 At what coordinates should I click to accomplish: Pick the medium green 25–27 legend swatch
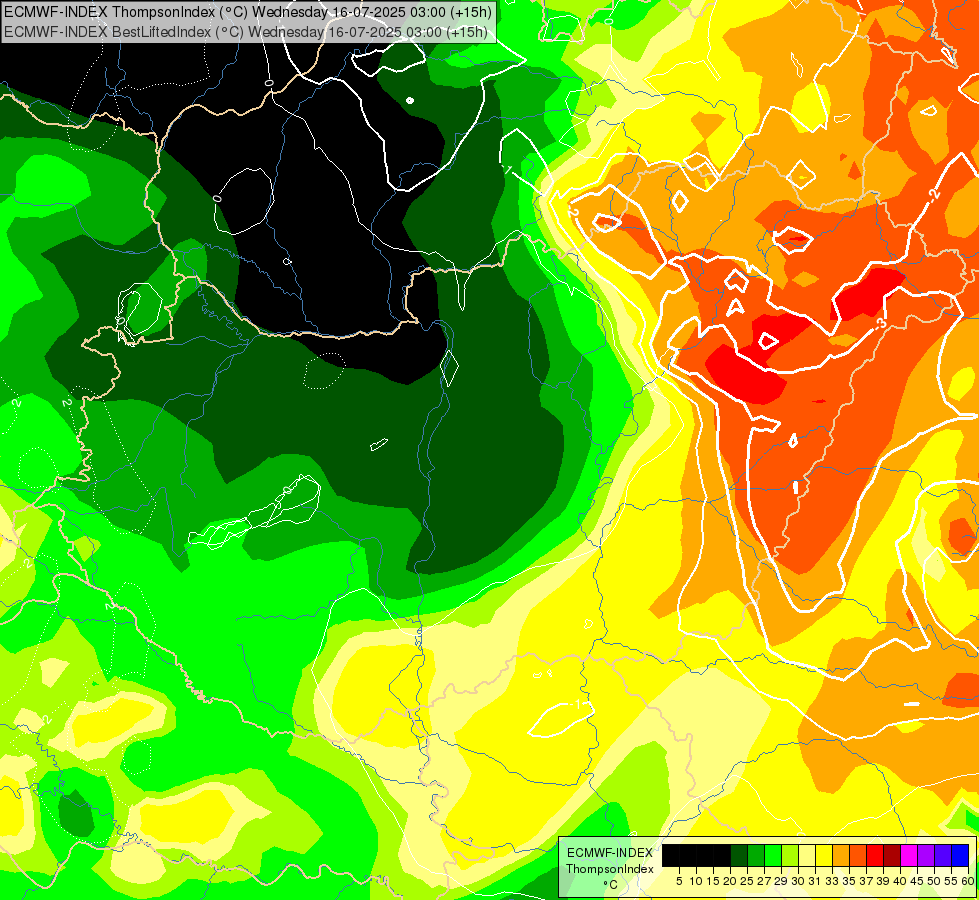click(756, 855)
